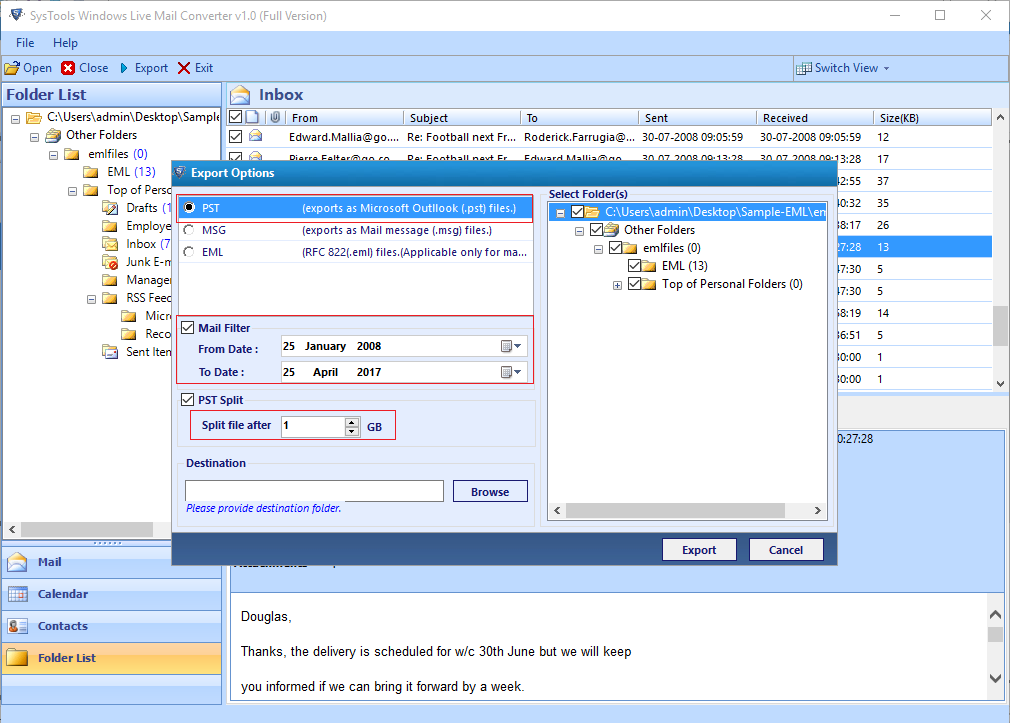Image resolution: width=1010 pixels, height=723 pixels.
Task: Click the red Close toolbar icon
Action: pos(68,68)
